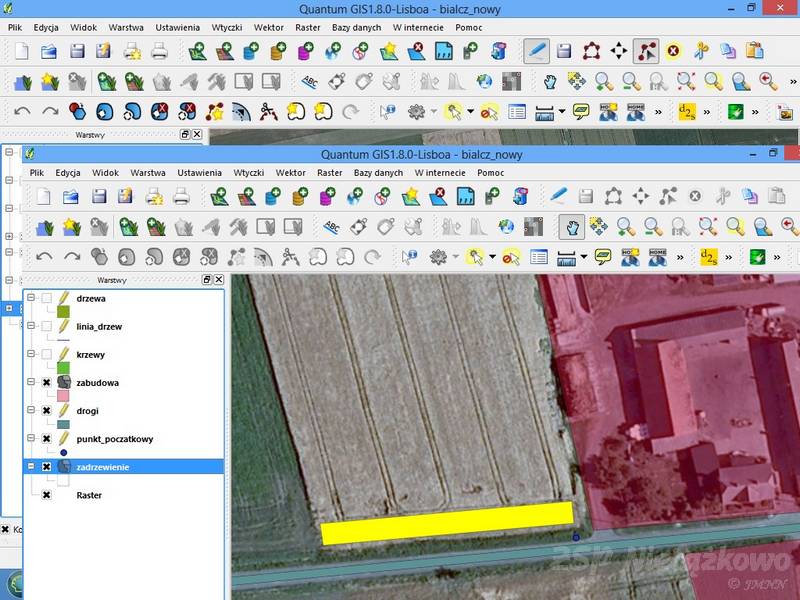Enable the krzewy layer checkbox
This screenshot has height=600, width=800.
[46, 354]
